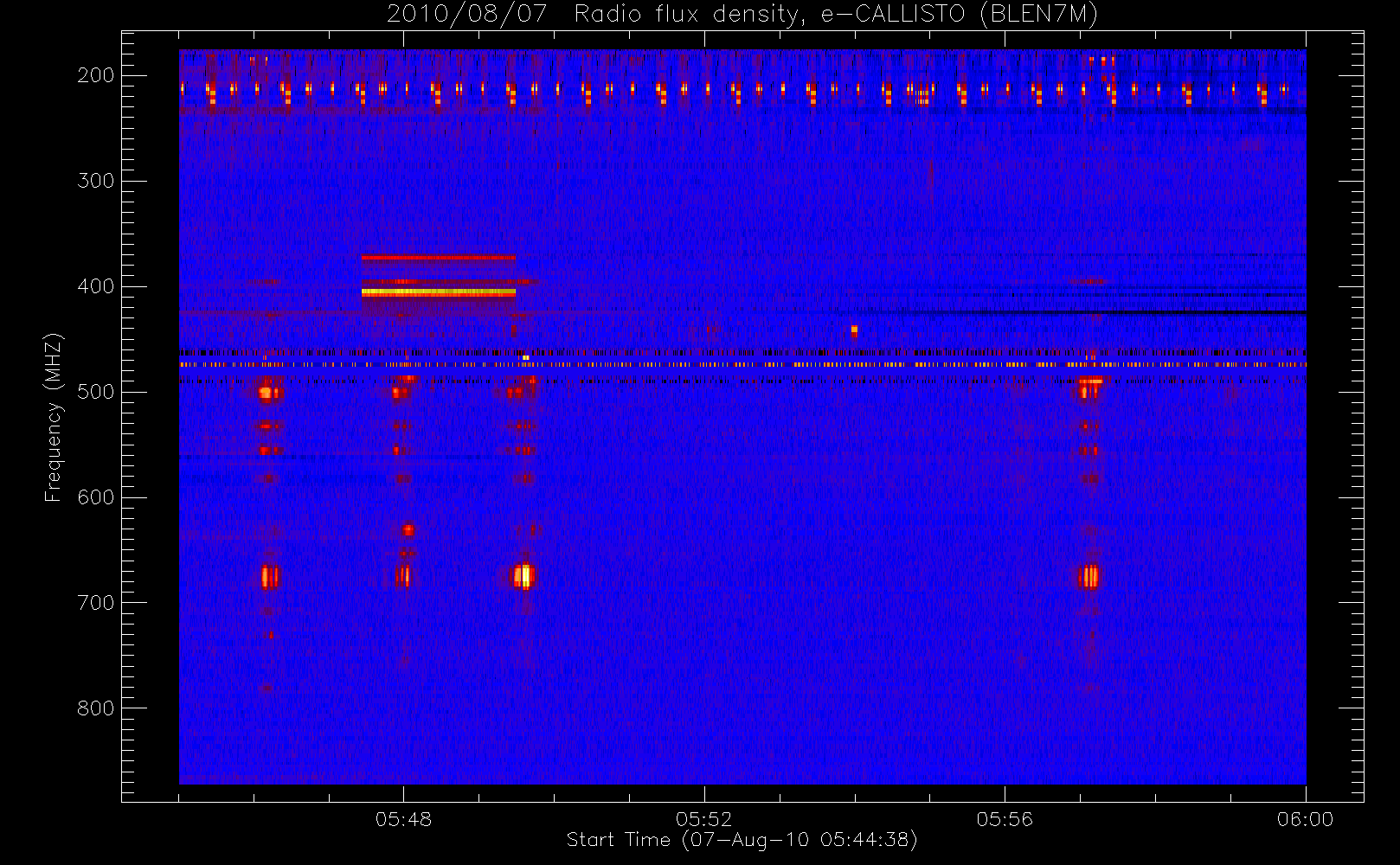Viewport: 1400px width, 865px height.
Task: Click the 05:48 time tick label
Action: coord(403,819)
